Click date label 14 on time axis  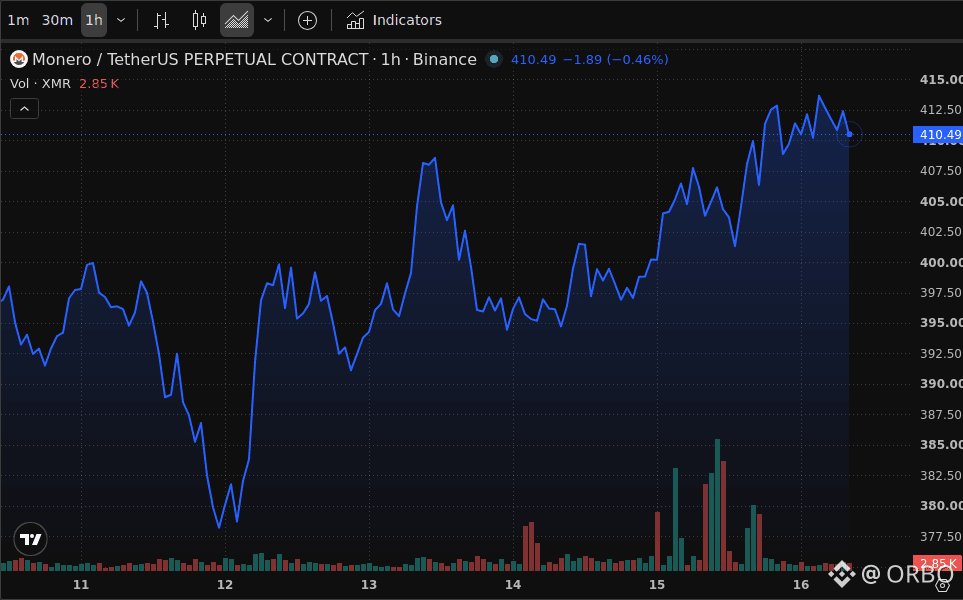click(x=513, y=585)
